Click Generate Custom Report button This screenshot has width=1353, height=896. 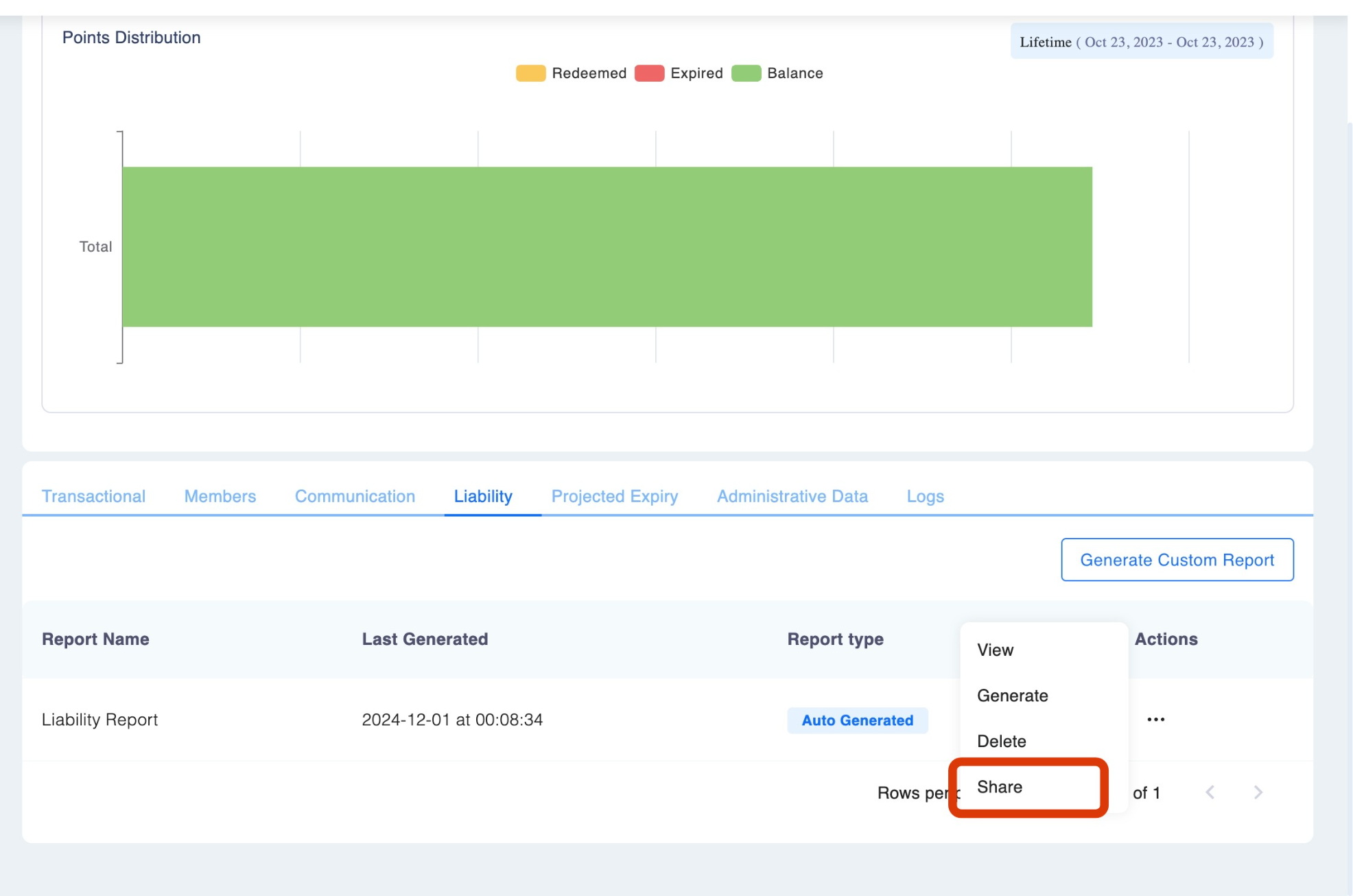click(x=1177, y=560)
